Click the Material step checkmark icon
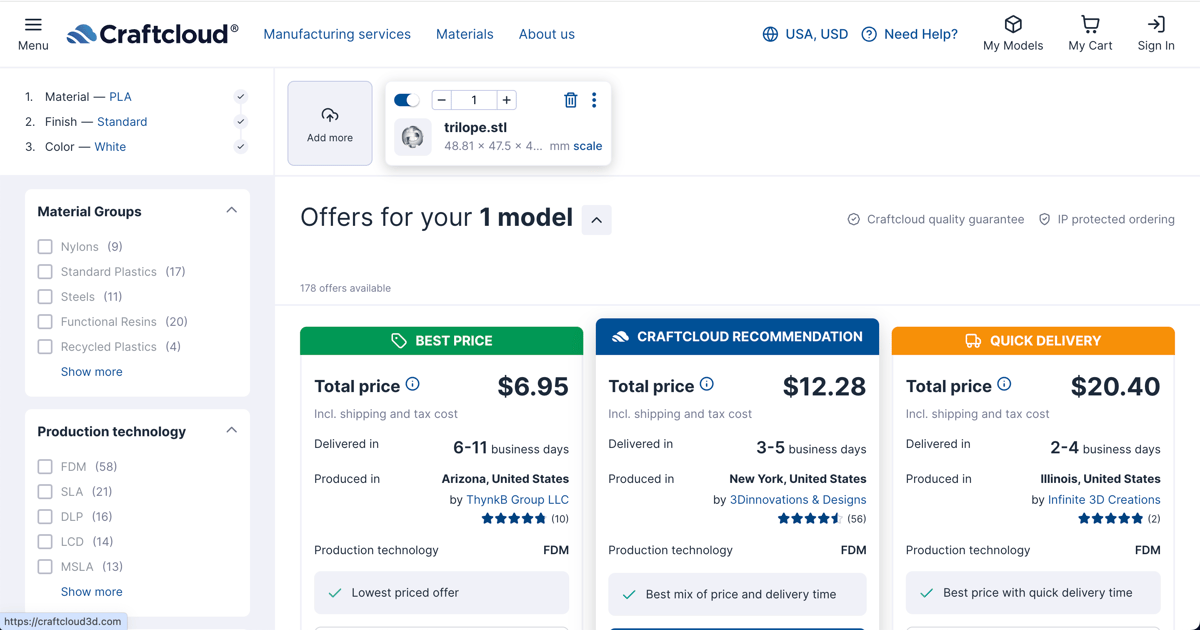Screen dimensions: 1200x630 [x=240, y=97]
